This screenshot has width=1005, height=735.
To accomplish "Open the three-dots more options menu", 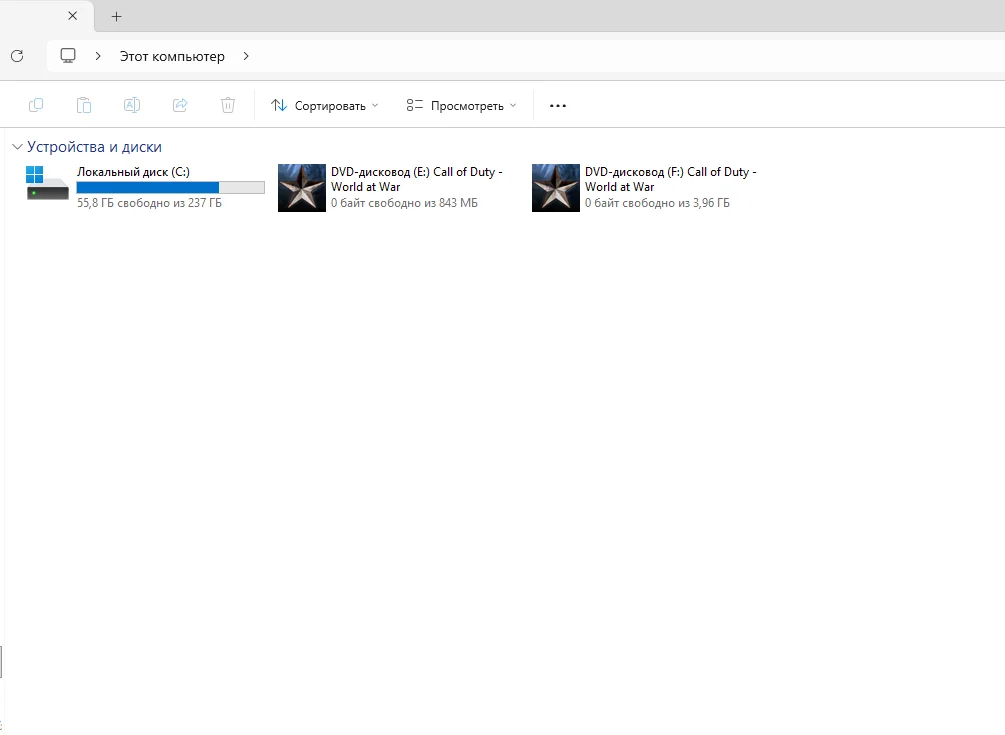I will point(558,106).
